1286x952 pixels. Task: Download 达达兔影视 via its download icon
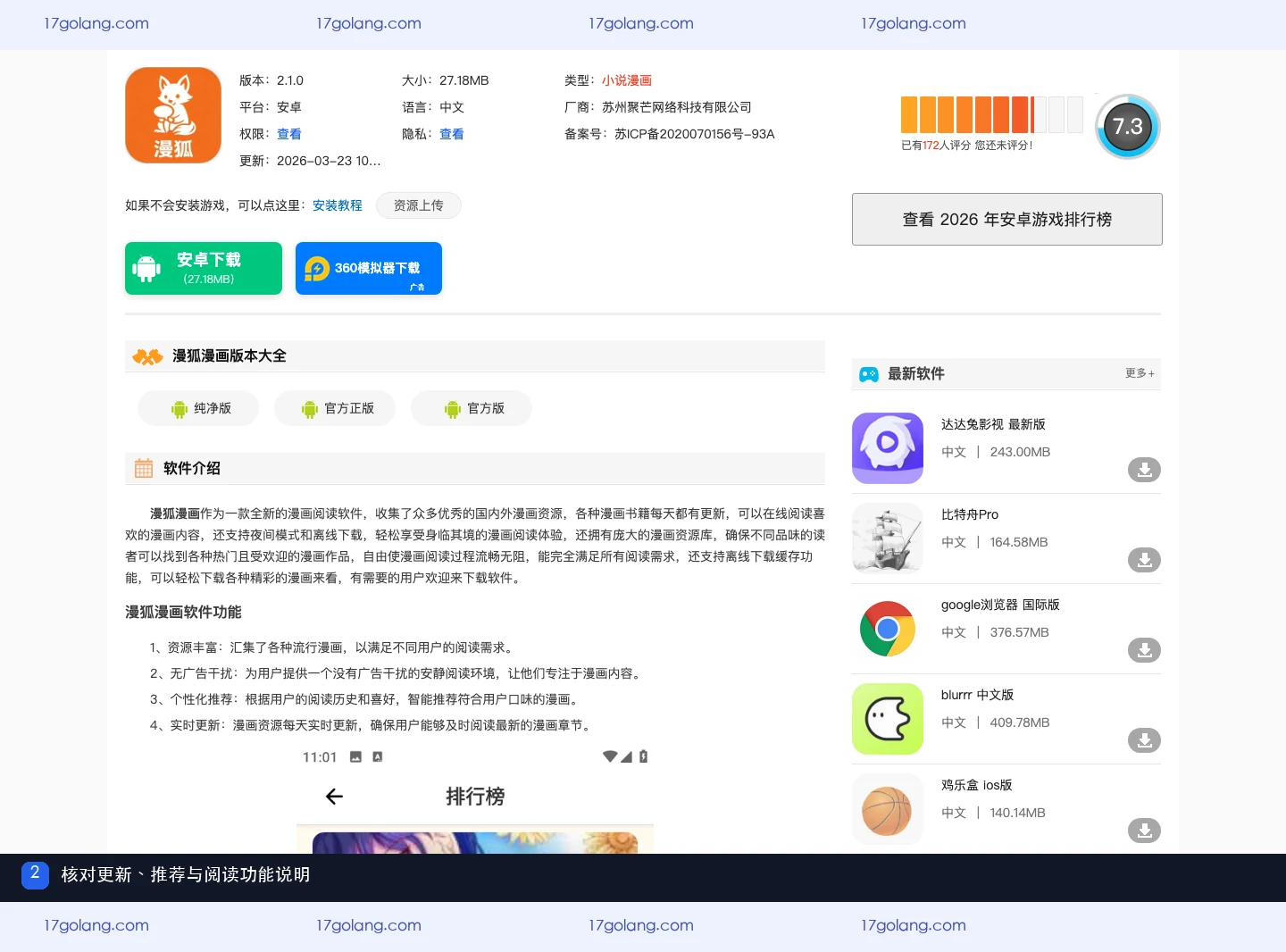click(1144, 470)
